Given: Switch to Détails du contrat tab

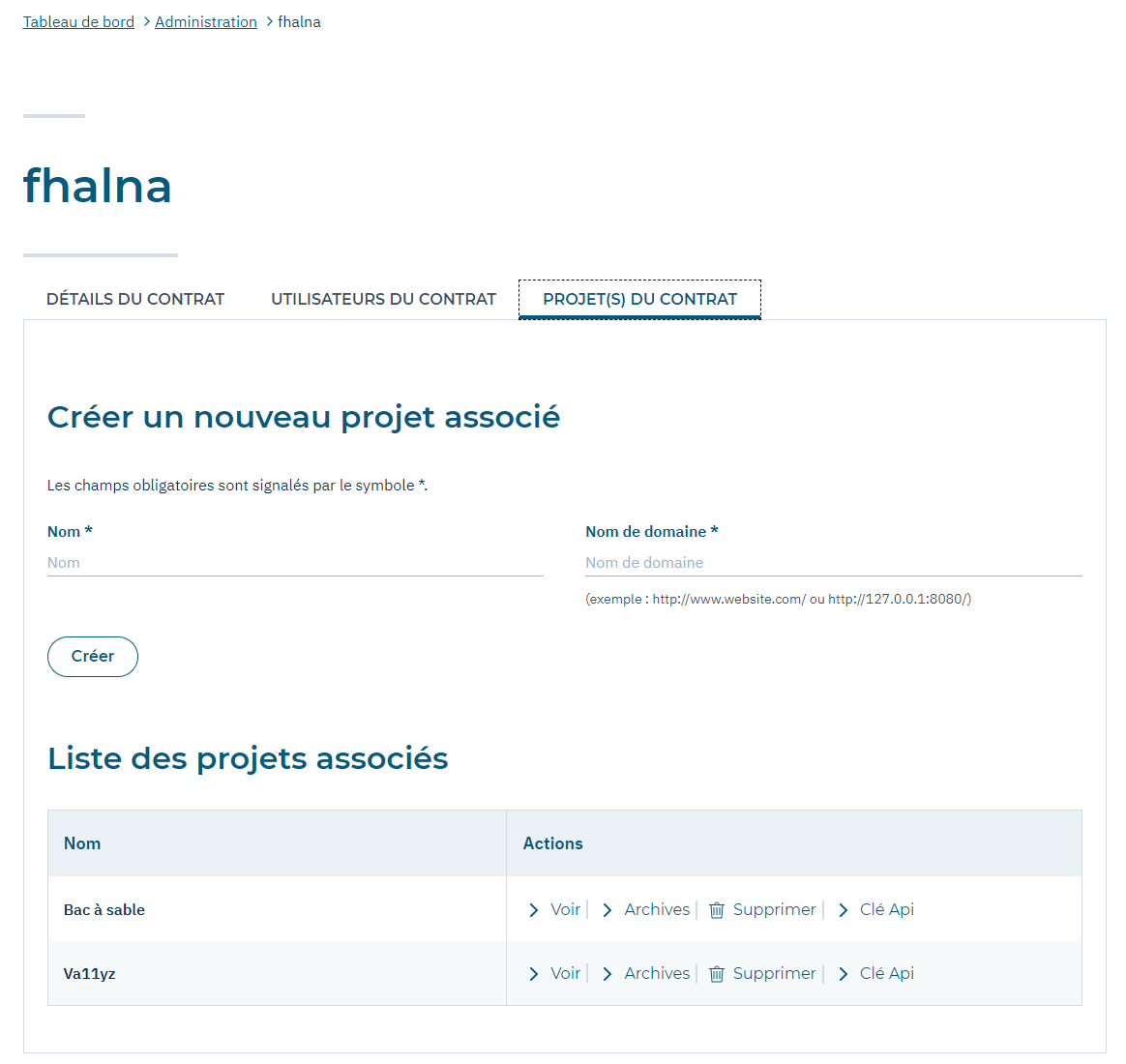Looking at the screenshot, I should coord(135,300).
